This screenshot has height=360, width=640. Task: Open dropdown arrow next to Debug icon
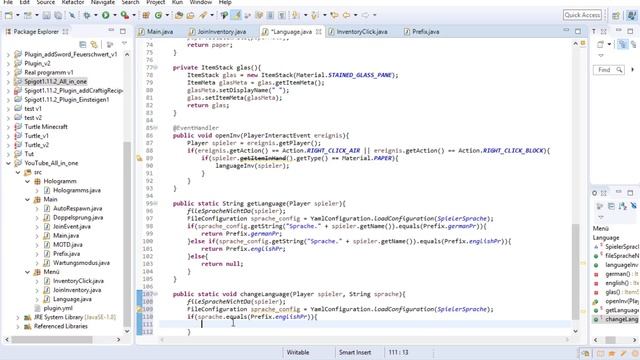click(x=96, y=16)
